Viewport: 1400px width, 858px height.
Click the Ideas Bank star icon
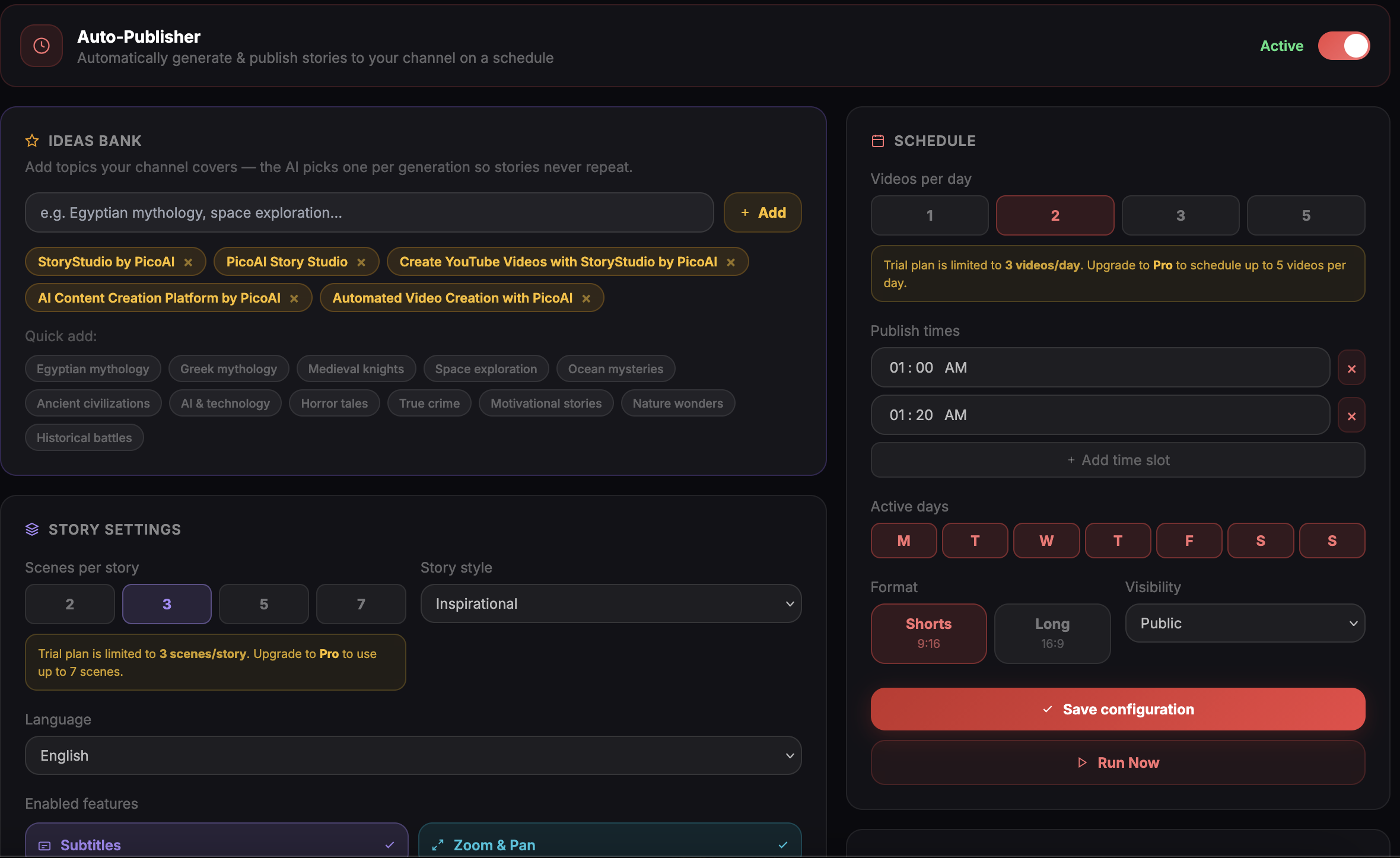pyautogui.click(x=32, y=141)
